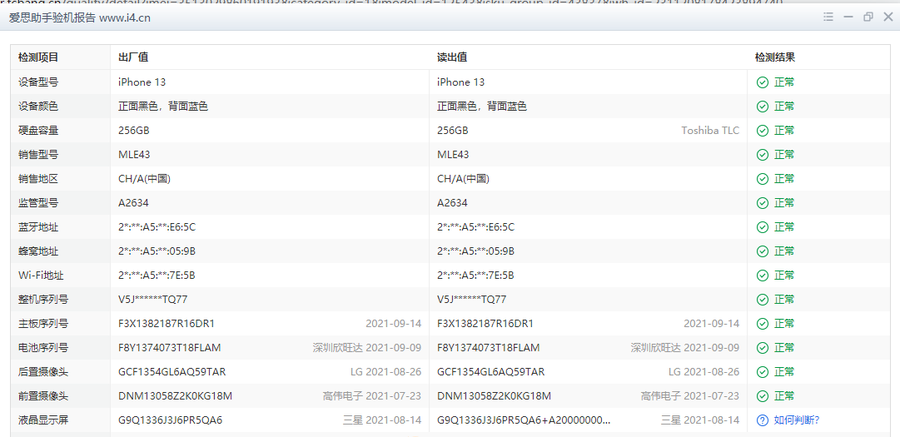This screenshot has height=437, width=900.
Task: Minimize the 爱思助手验机报告 window
Action: tap(848, 17)
